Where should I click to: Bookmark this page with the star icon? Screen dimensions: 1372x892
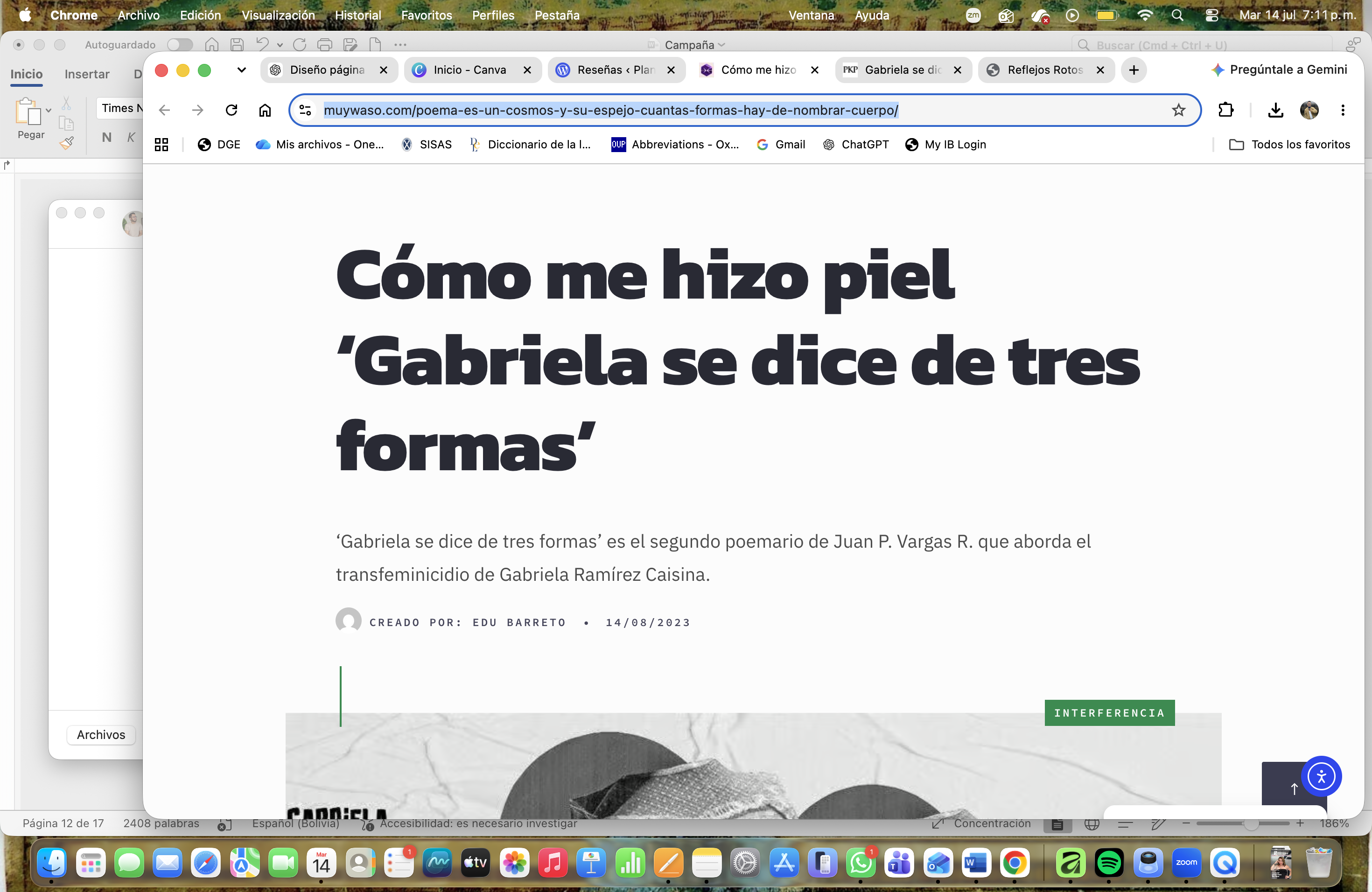pos(1178,110)
